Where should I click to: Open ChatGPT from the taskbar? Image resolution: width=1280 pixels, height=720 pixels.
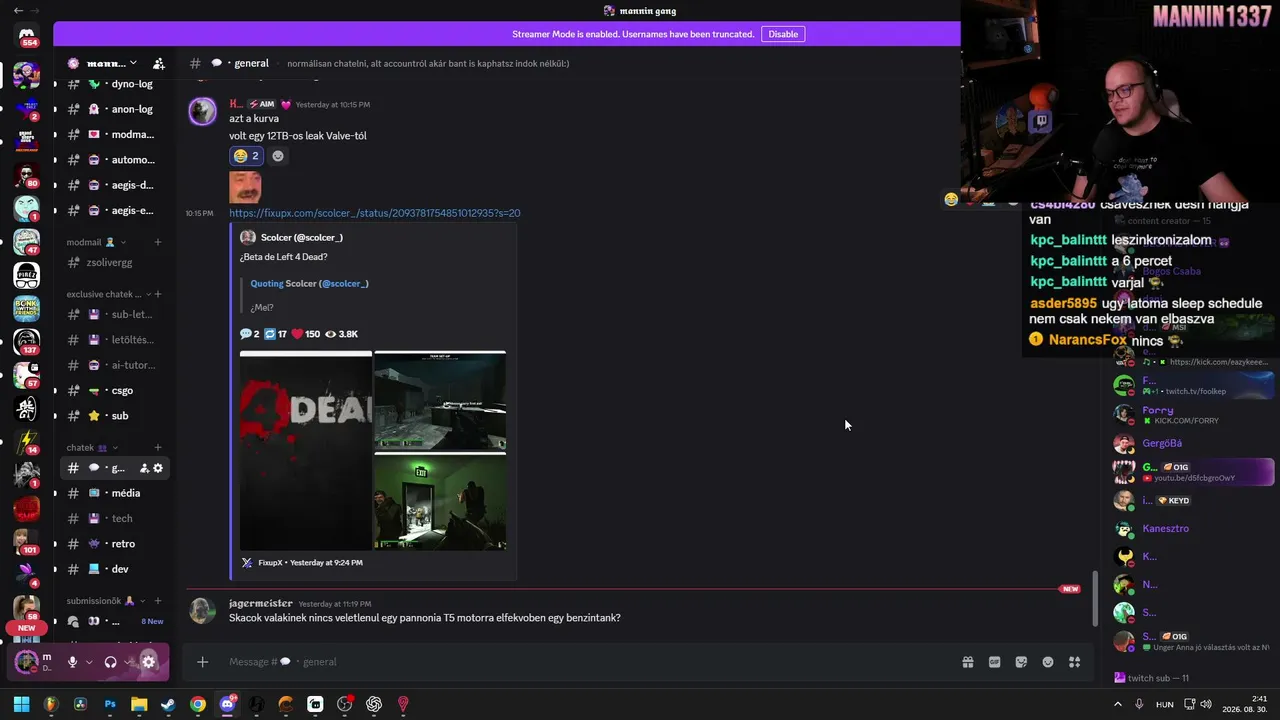coord(374,704)
